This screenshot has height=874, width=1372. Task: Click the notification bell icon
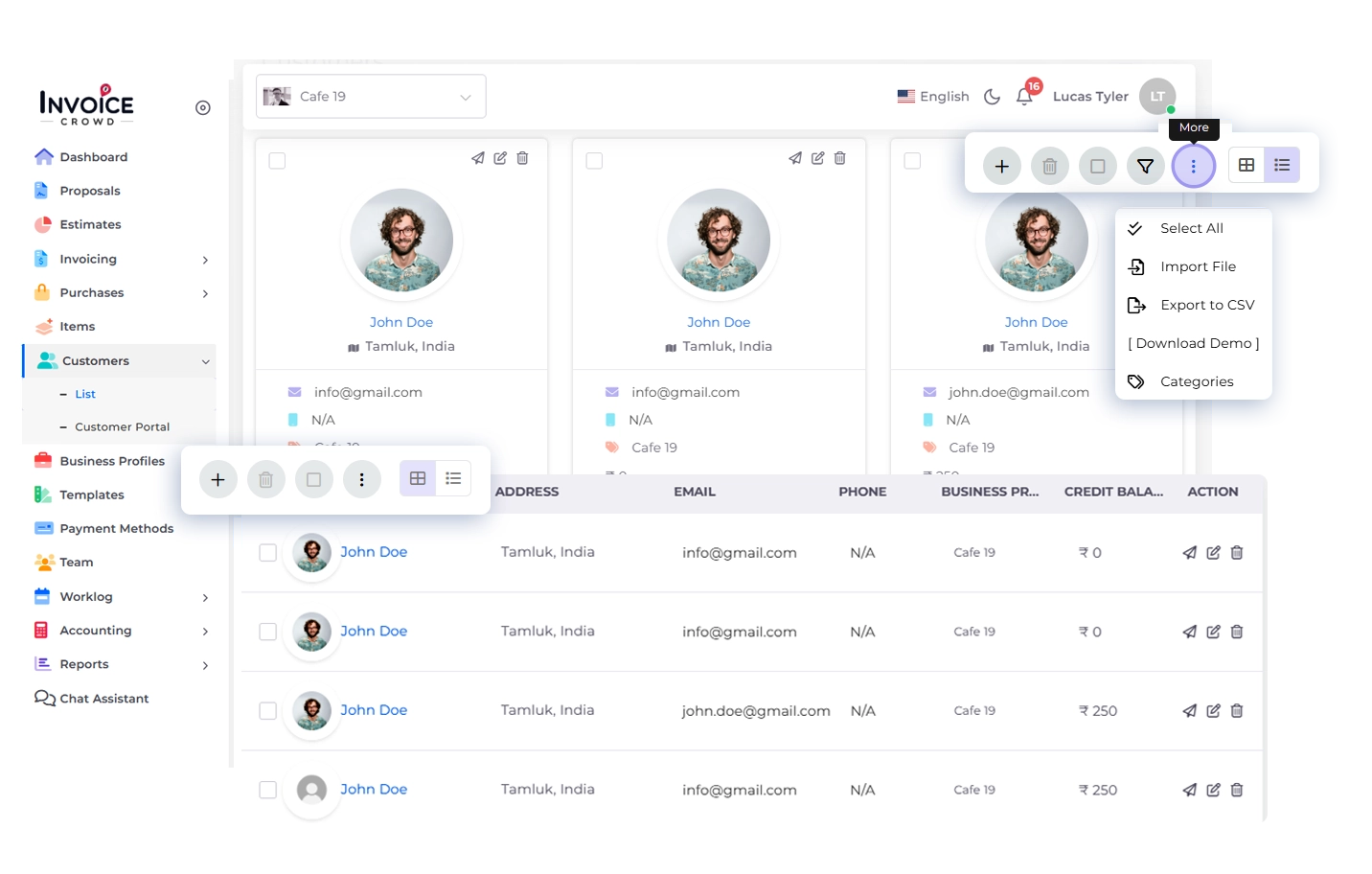click(x=1024, y=96)
